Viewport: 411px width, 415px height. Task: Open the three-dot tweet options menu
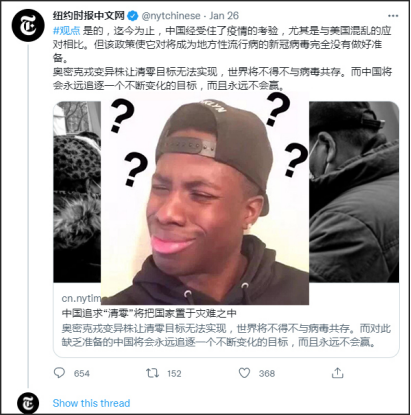(393, 16)
